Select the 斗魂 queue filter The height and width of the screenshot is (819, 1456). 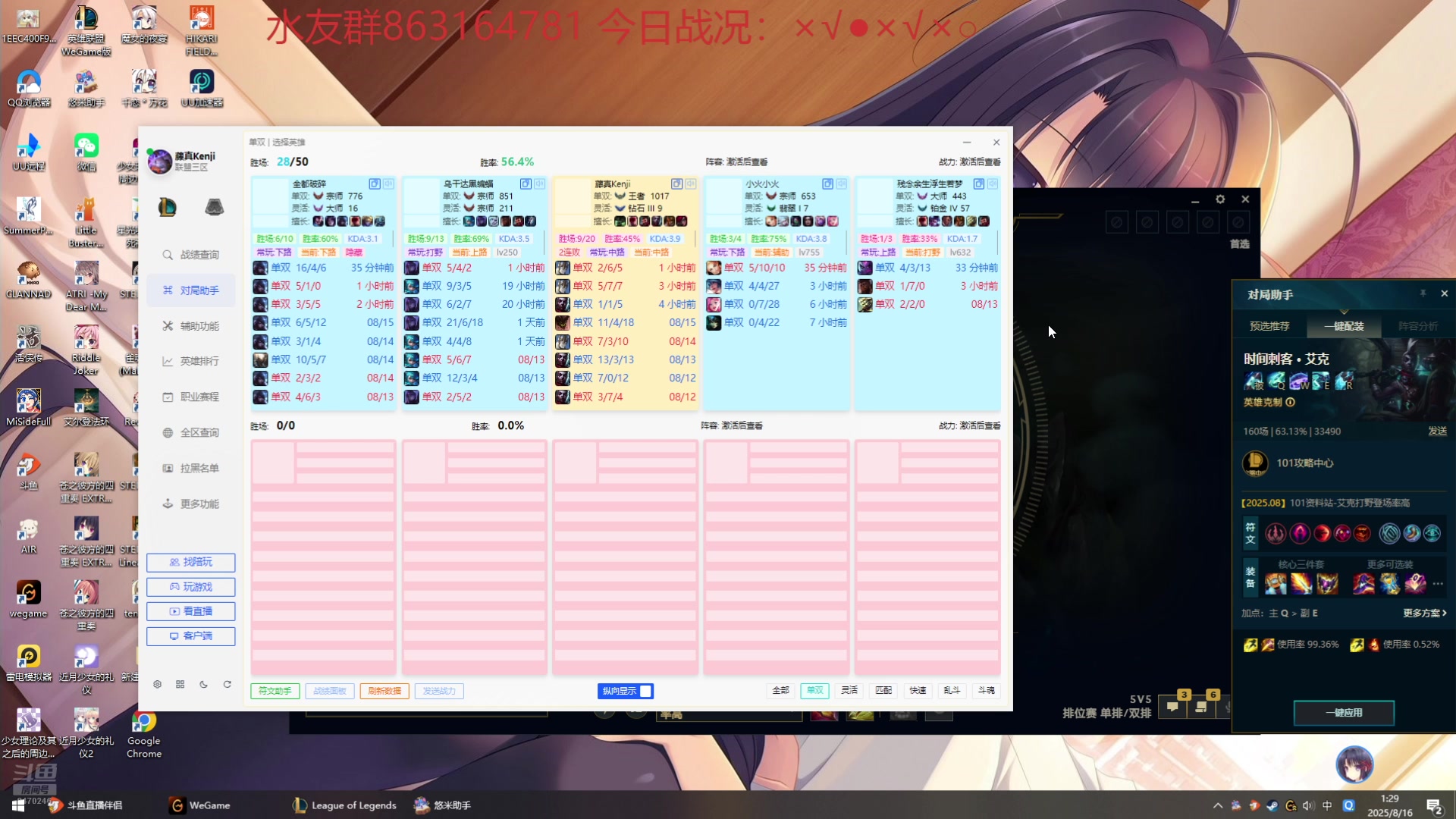pyautogui.click(x=987, y=691)
